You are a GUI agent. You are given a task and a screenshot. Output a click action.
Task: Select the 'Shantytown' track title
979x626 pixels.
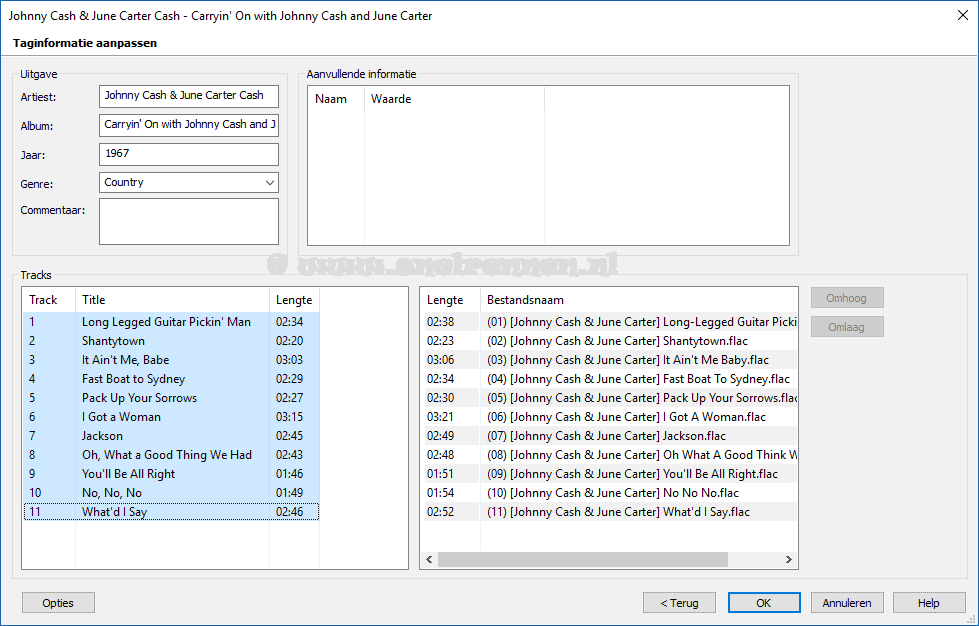[x=113, y=341]
